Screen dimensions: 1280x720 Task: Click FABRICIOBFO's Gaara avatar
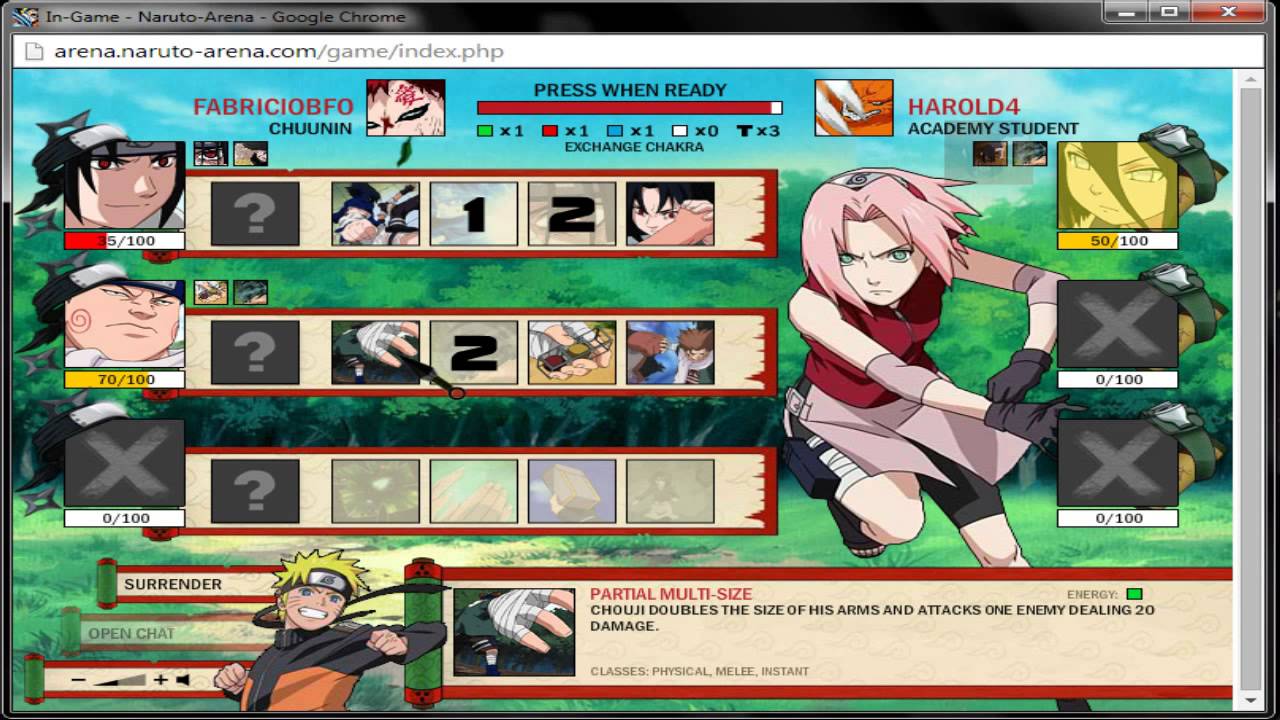point(405,108)
